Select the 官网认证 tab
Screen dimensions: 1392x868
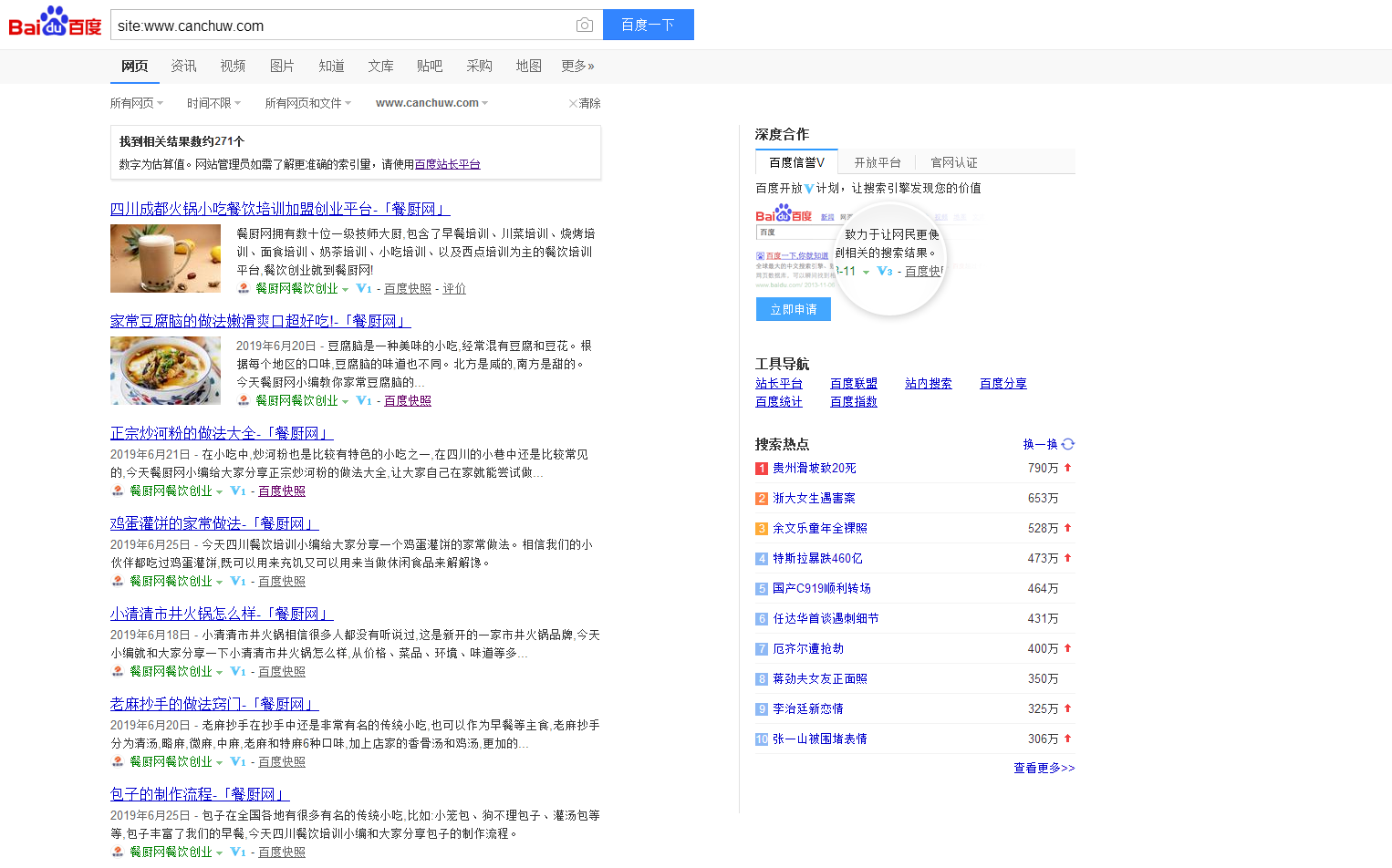(x=954, y=162)
